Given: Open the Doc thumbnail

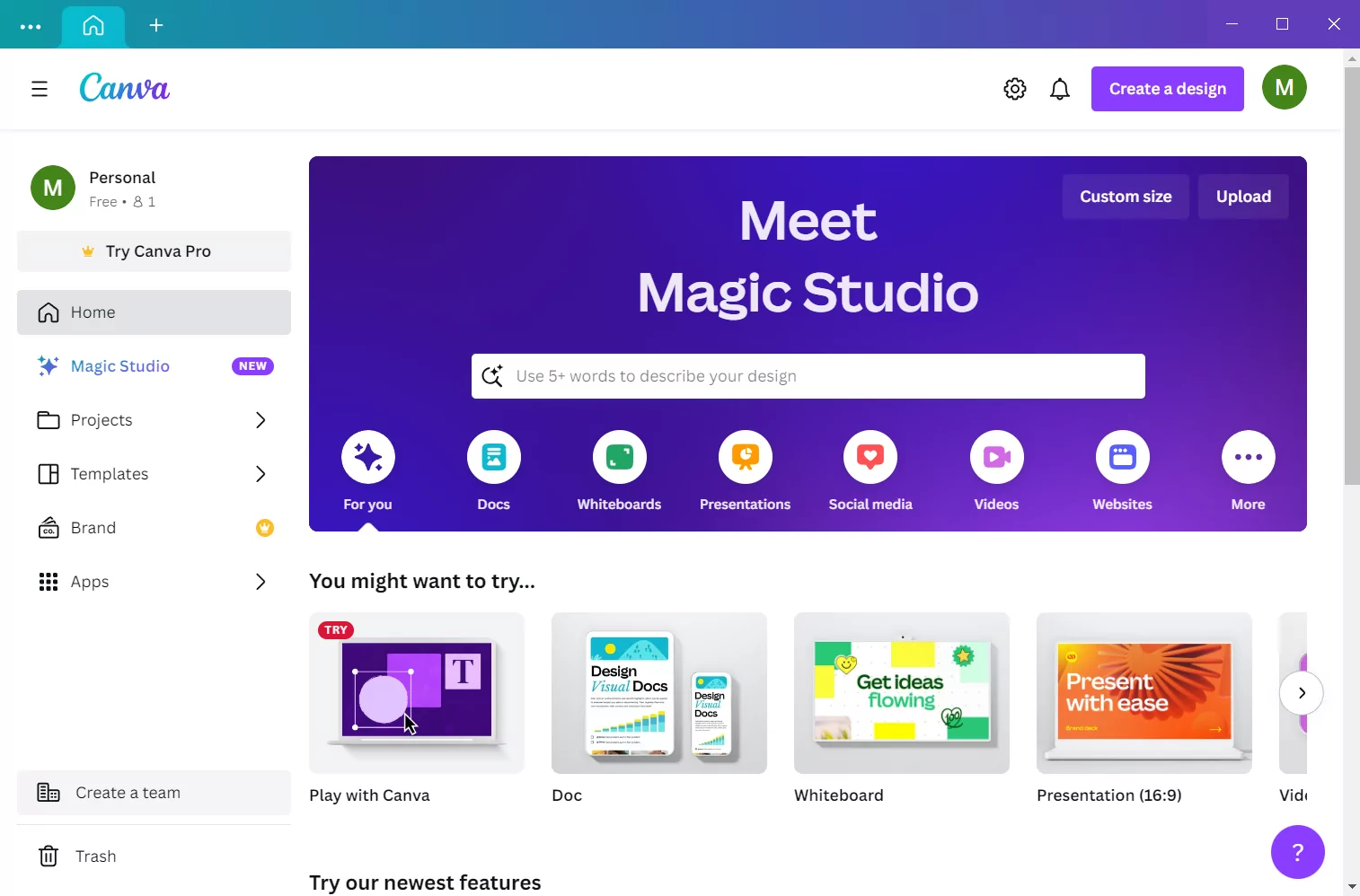Looking at the screenshot, I should click(659, 693).
